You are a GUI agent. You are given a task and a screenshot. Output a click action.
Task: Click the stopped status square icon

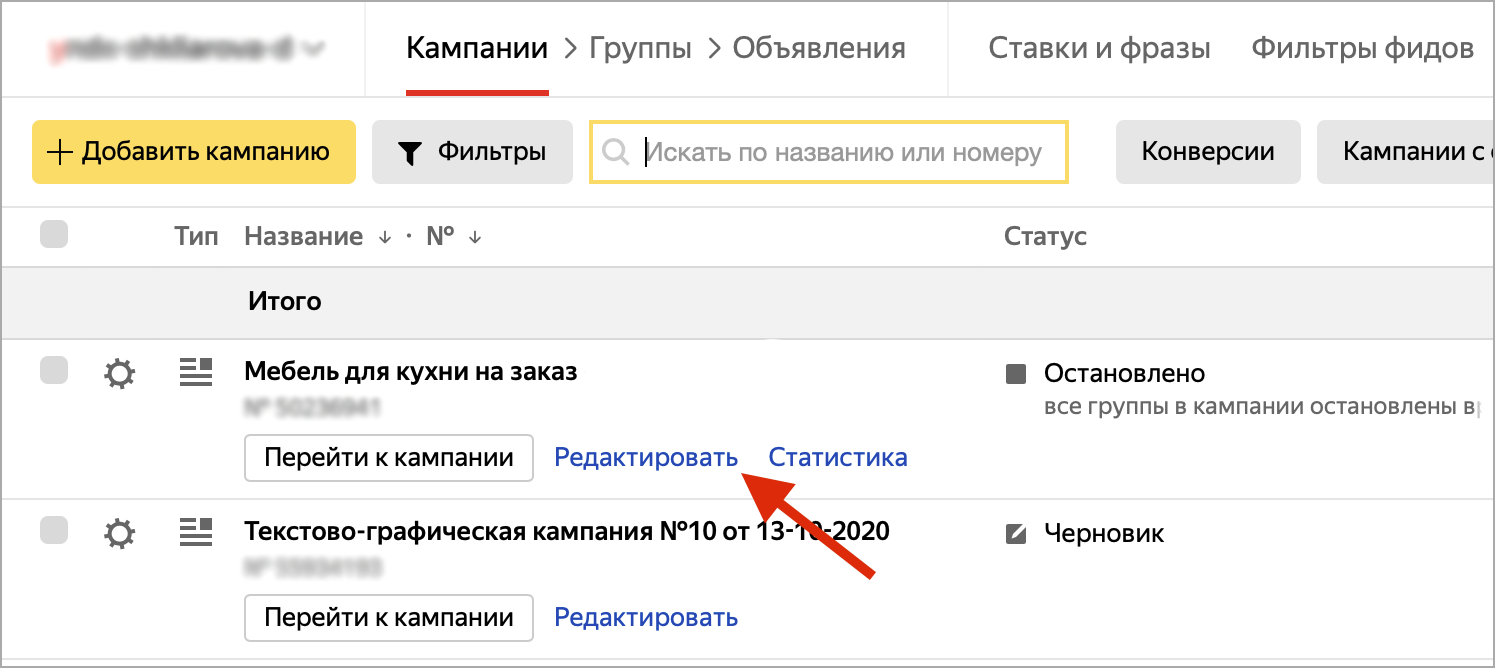(x=1016, y=374)
